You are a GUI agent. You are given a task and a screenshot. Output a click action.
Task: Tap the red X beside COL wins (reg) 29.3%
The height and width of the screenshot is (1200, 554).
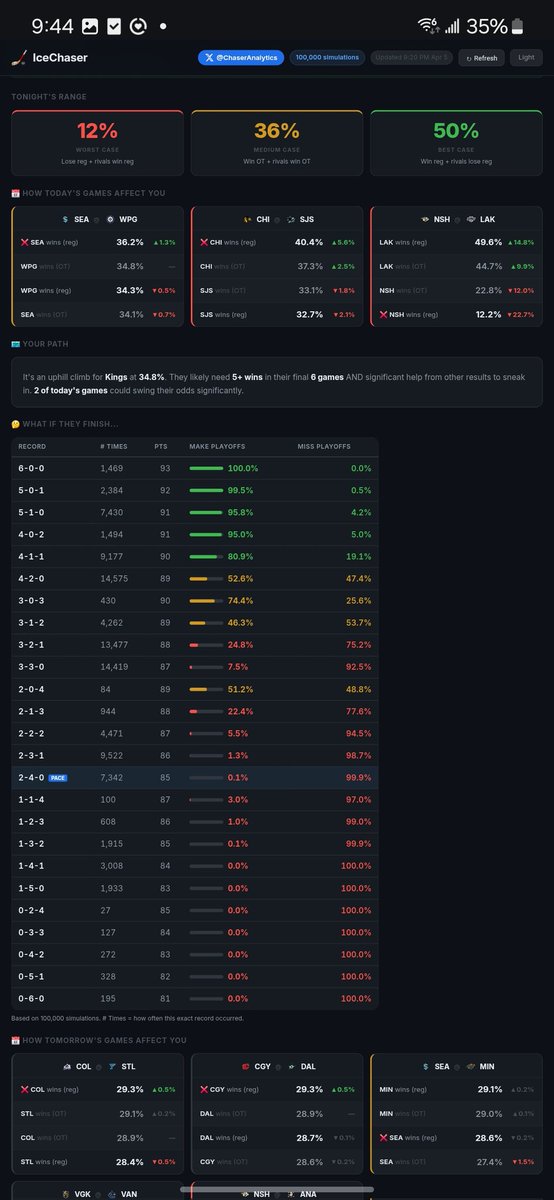26,1090
